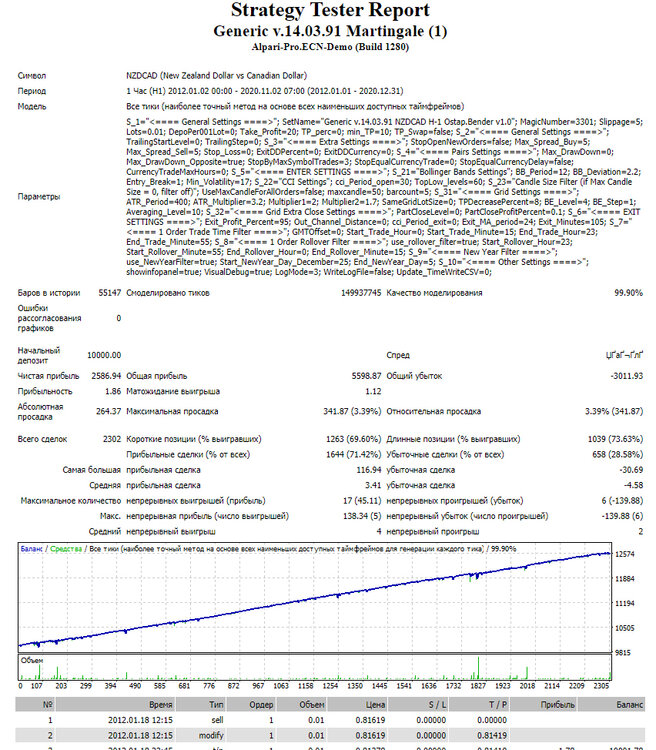Viewport: 656px width, 750px height.
Task: Click the 'Параметры' row label
Action: (39, 197)
